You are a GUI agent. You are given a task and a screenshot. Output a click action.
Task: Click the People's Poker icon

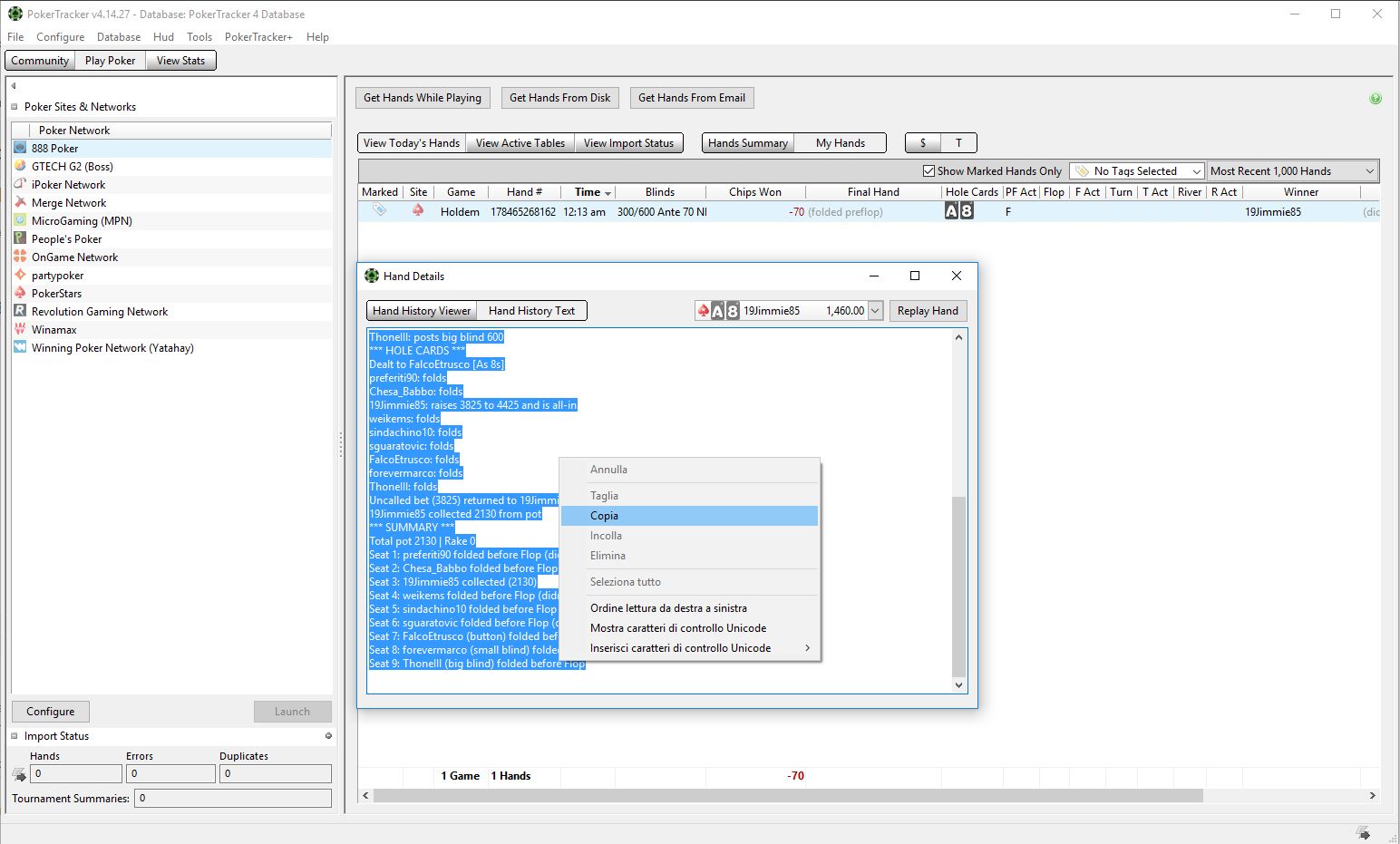[x=20, y=238]
